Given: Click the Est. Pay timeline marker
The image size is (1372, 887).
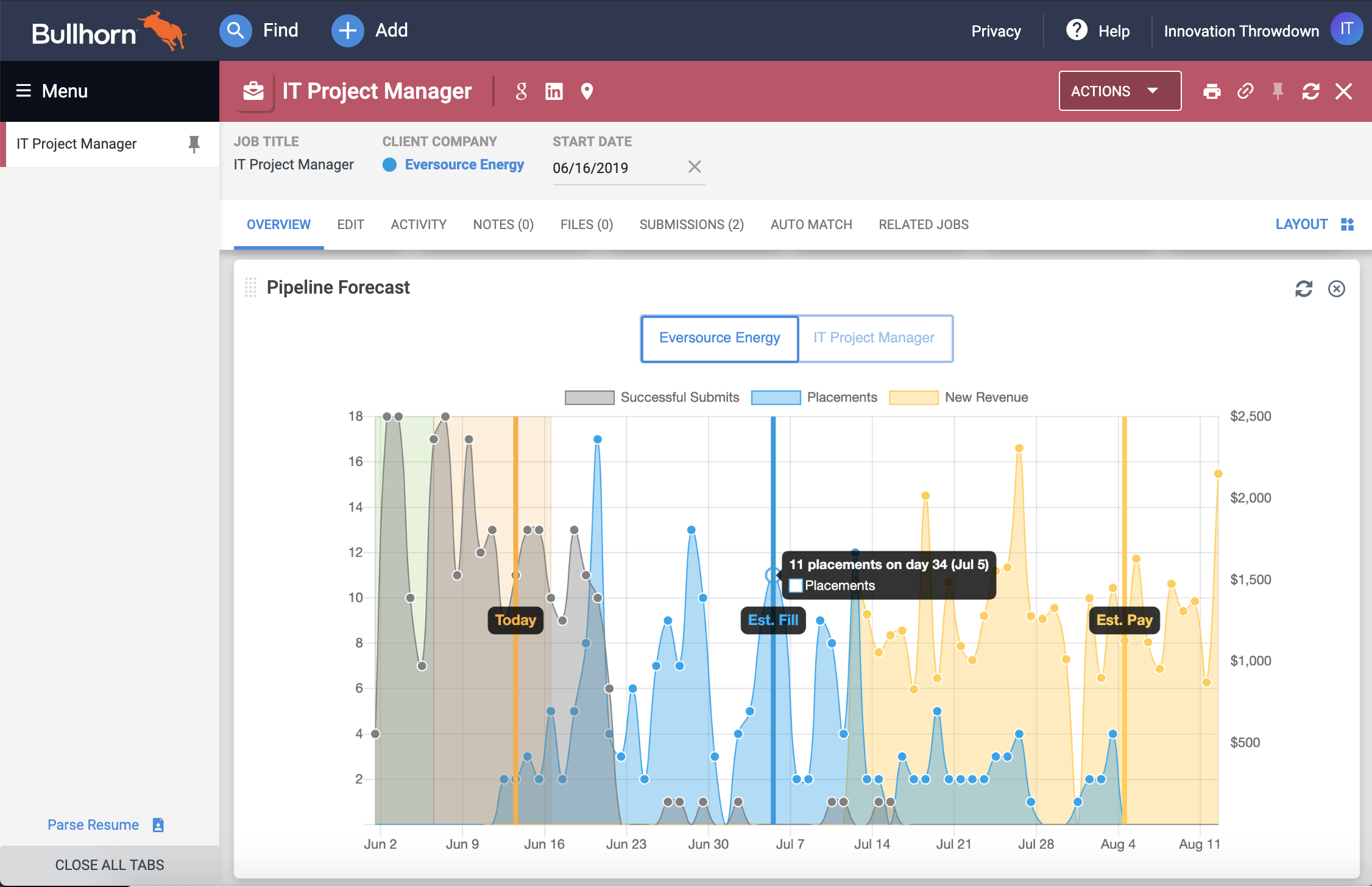Looking at the screenshot, I should [x=1124, y=620].
